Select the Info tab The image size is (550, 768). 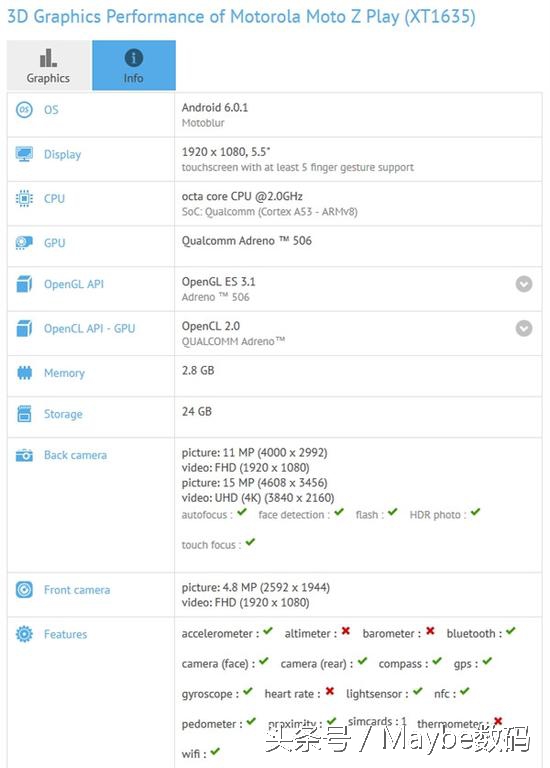click(134, 65)
